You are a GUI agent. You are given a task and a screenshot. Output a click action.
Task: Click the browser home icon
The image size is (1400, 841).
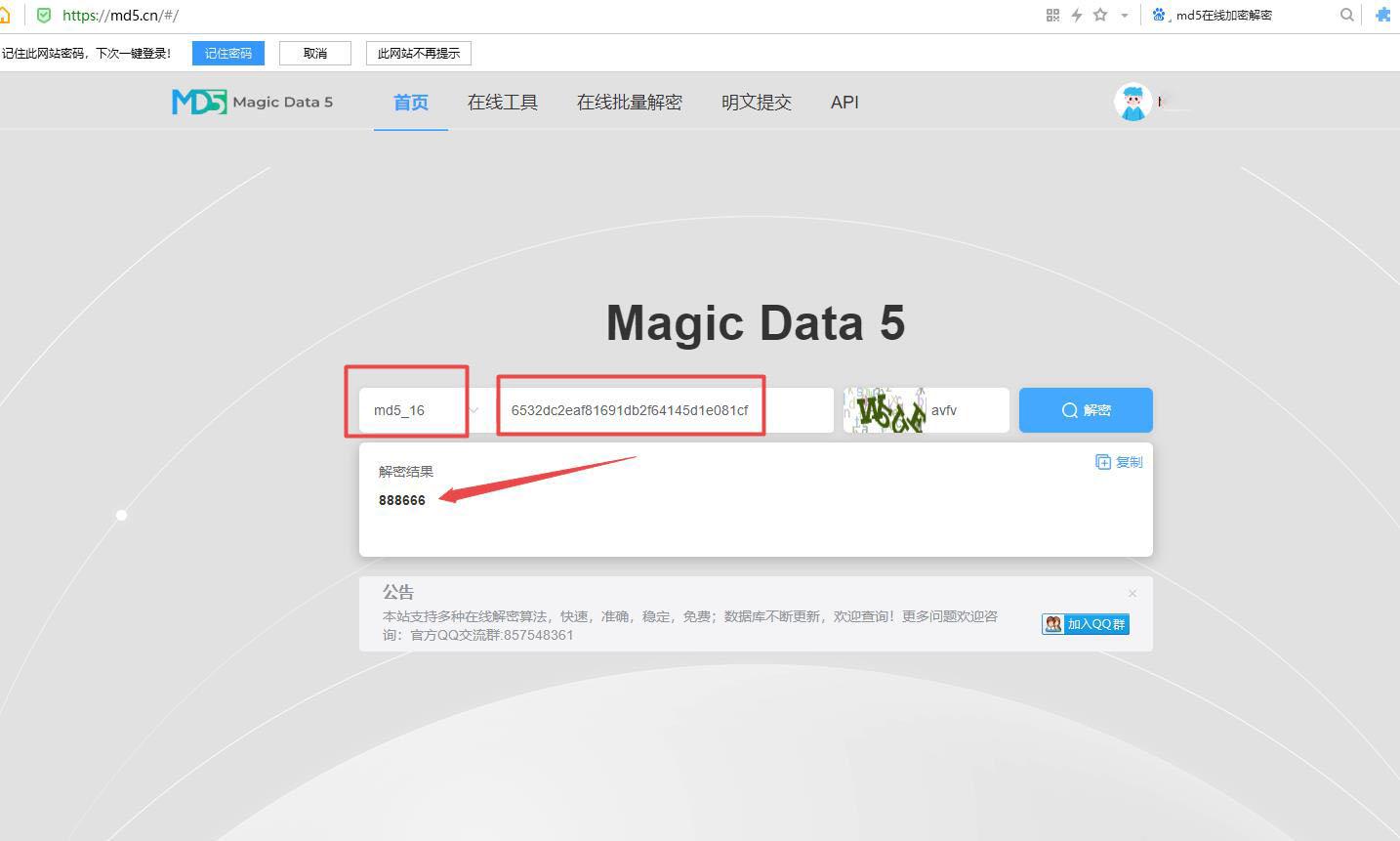coord(5,15)
